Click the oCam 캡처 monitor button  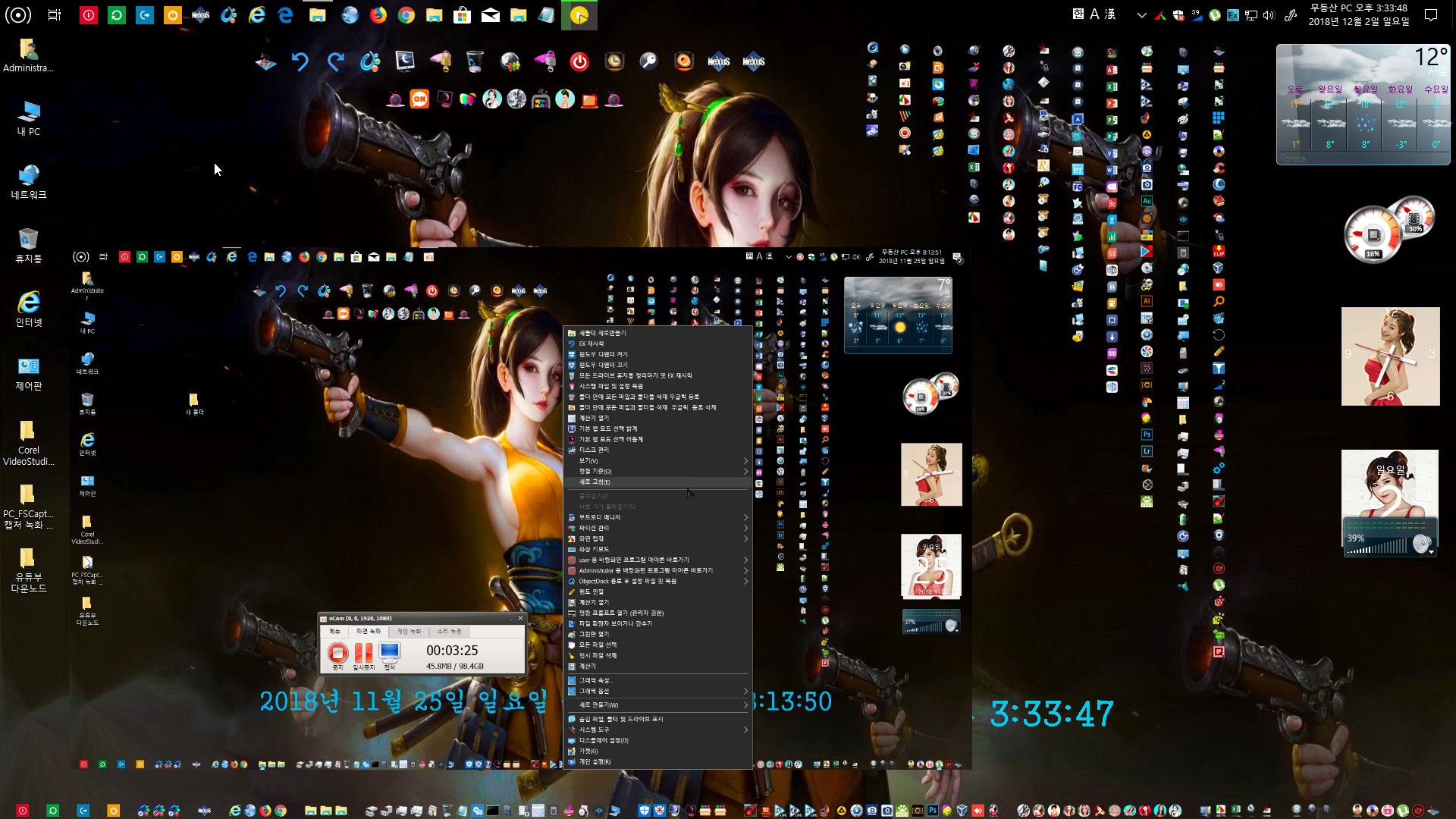[390, 656]
